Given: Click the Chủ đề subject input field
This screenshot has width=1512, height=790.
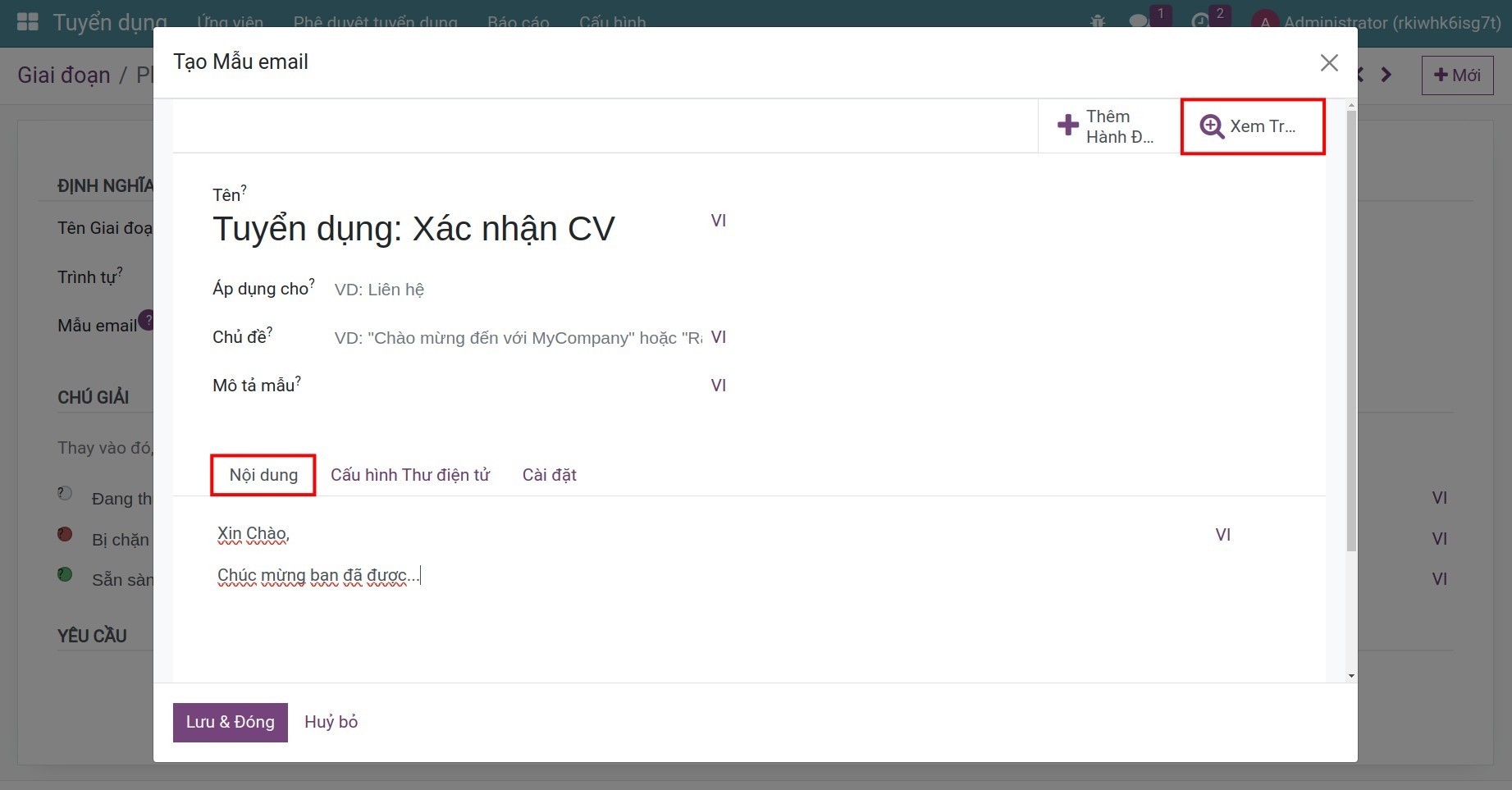Looking at the screenshot, I should tap(517, 338).
